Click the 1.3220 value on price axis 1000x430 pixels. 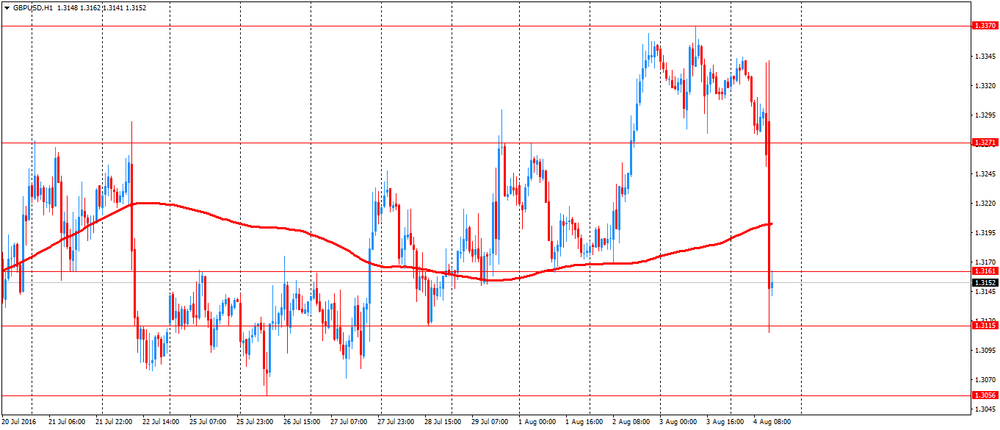(985, 203)
